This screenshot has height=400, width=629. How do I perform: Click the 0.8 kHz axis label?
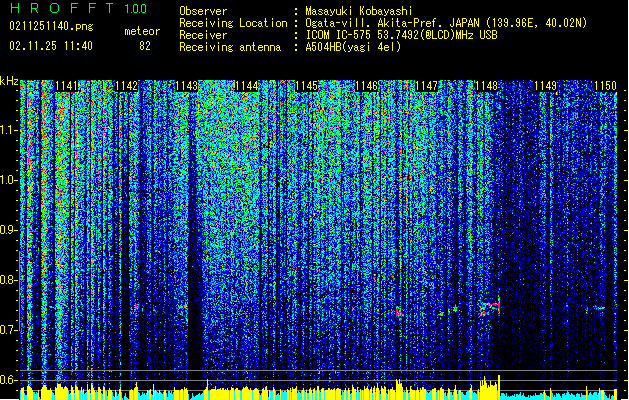coord(9,280)
